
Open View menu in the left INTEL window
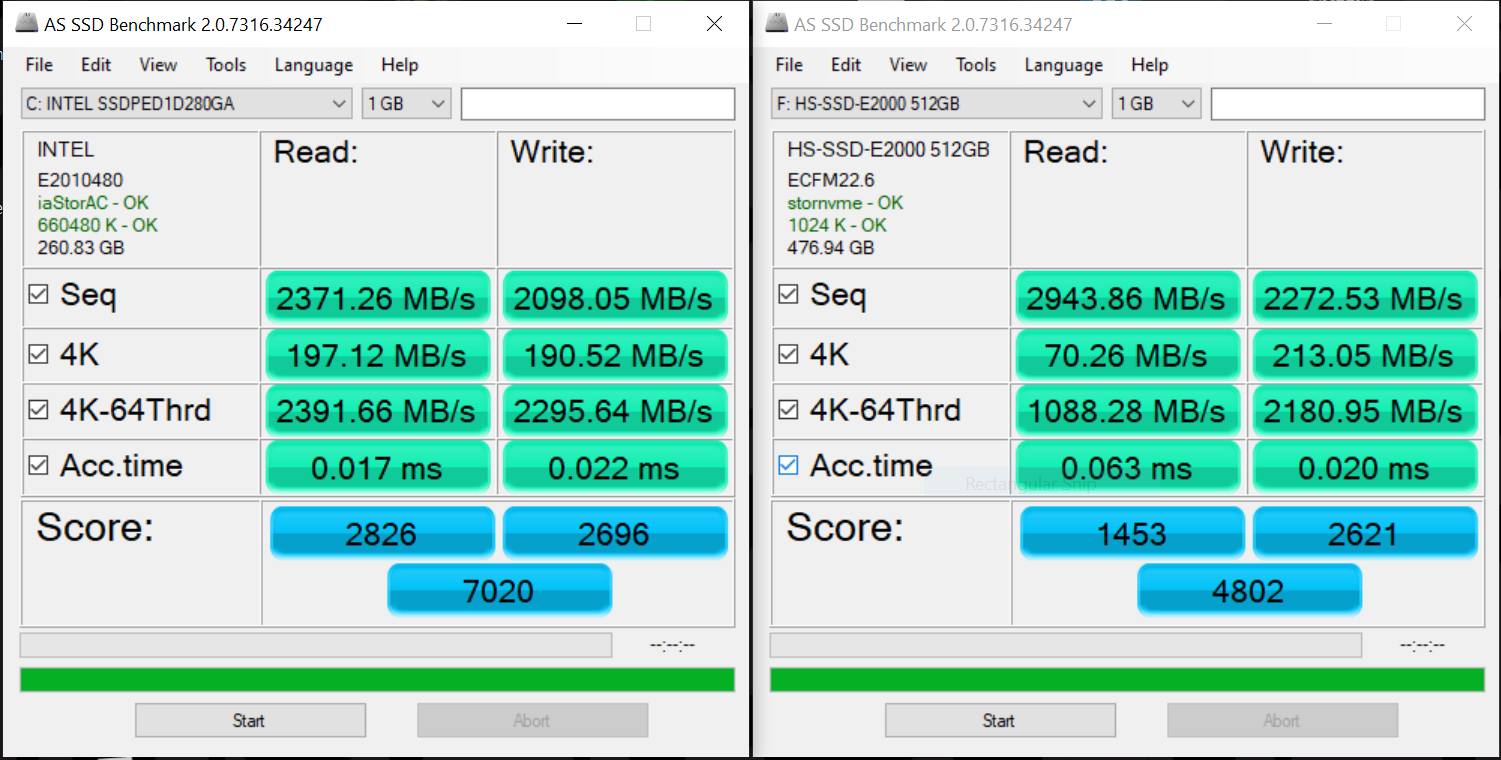158,65
